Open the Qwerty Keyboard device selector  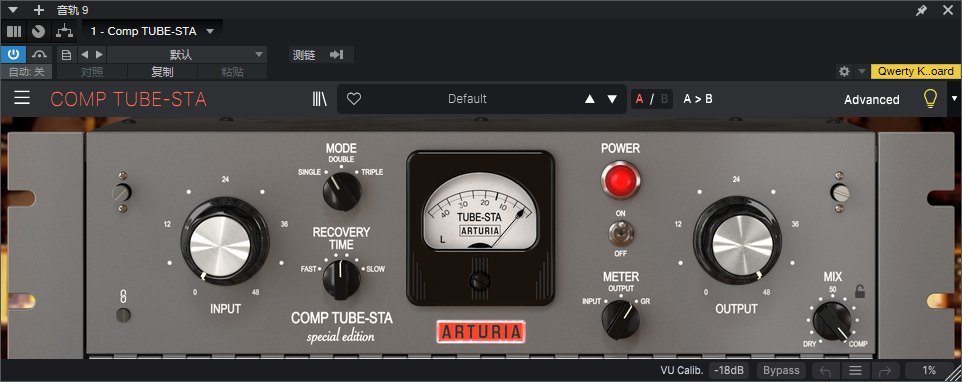915,71
